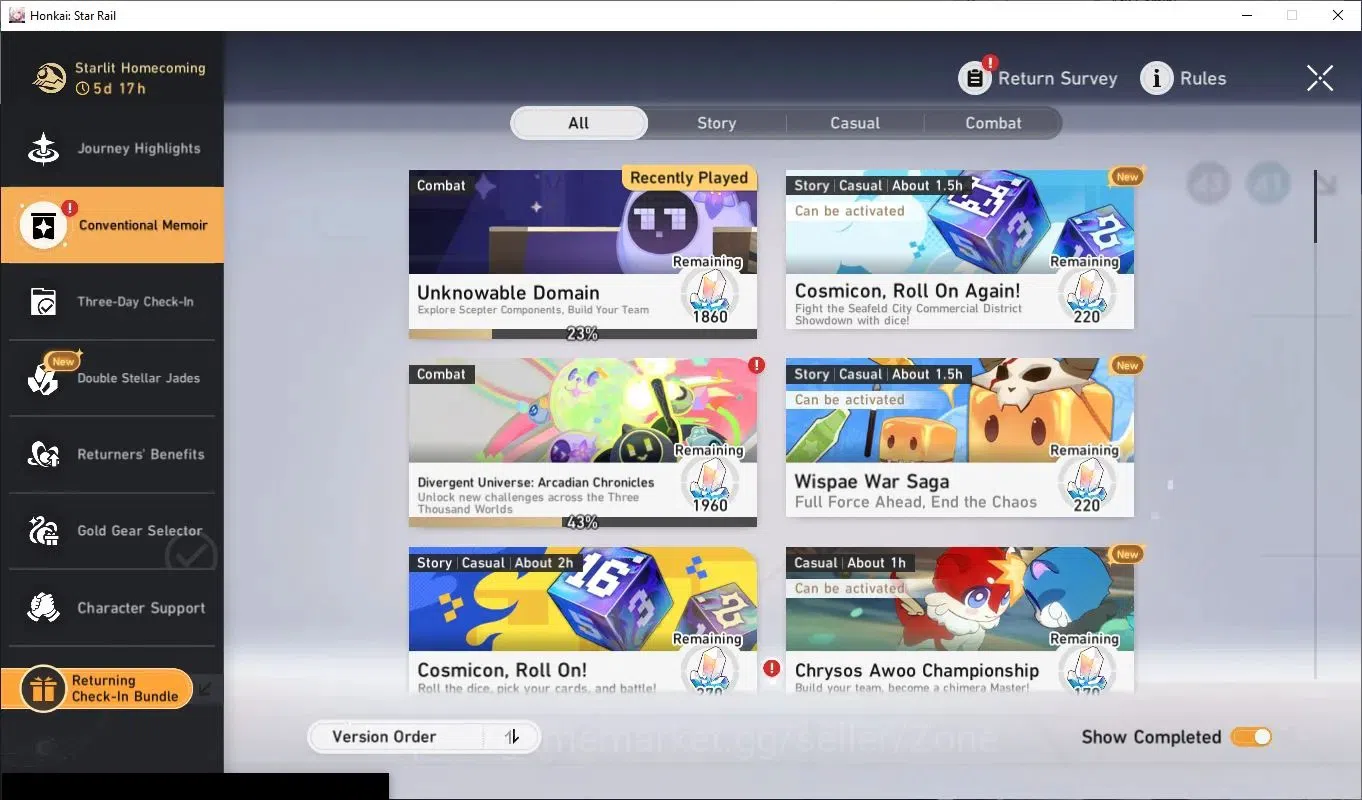The image size is (1362, 800).
Task: Open Character Support sidebar icon
Action: pyautogui.click(x=43, y=607)
